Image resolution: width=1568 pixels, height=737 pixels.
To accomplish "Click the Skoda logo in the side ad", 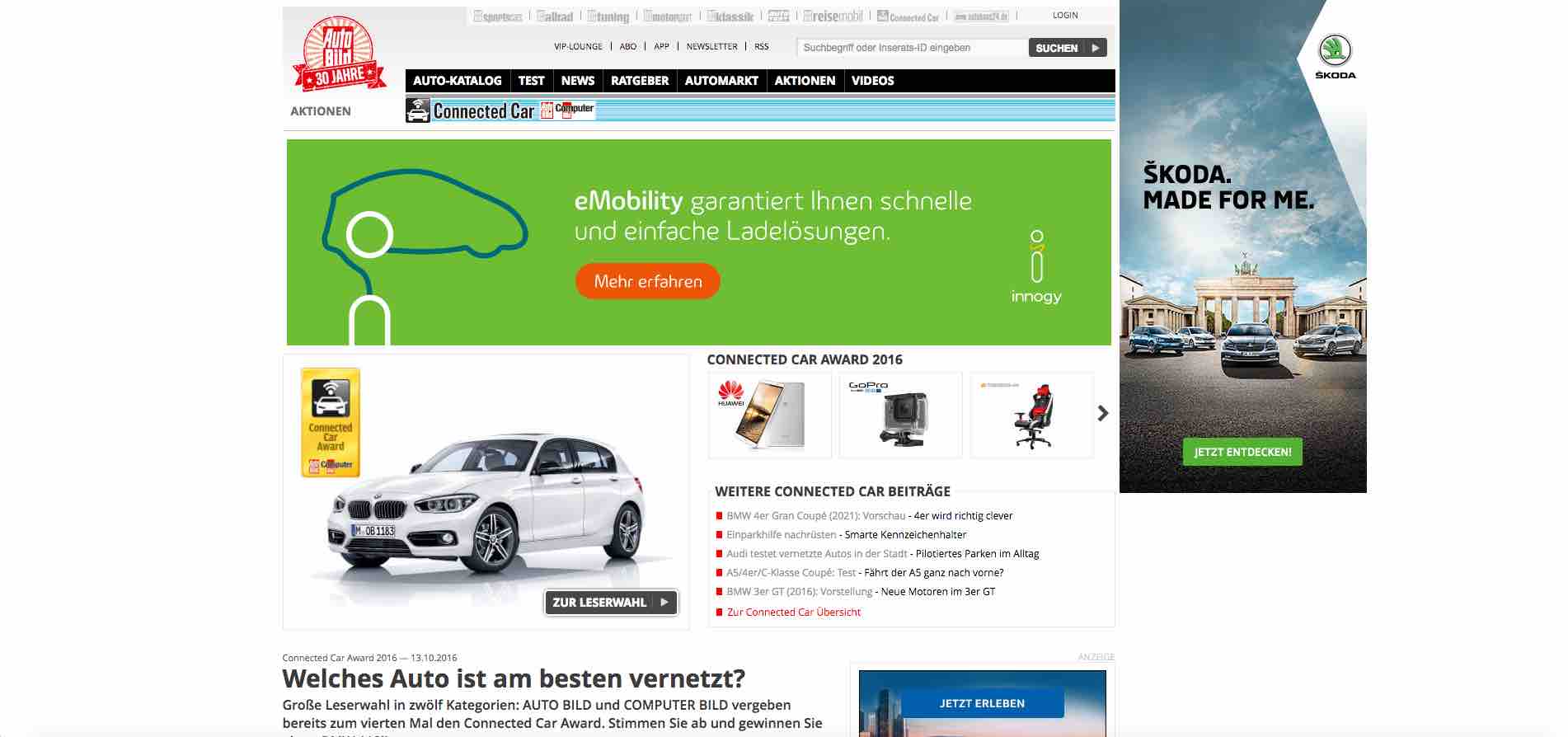I will pos(1335,57).
